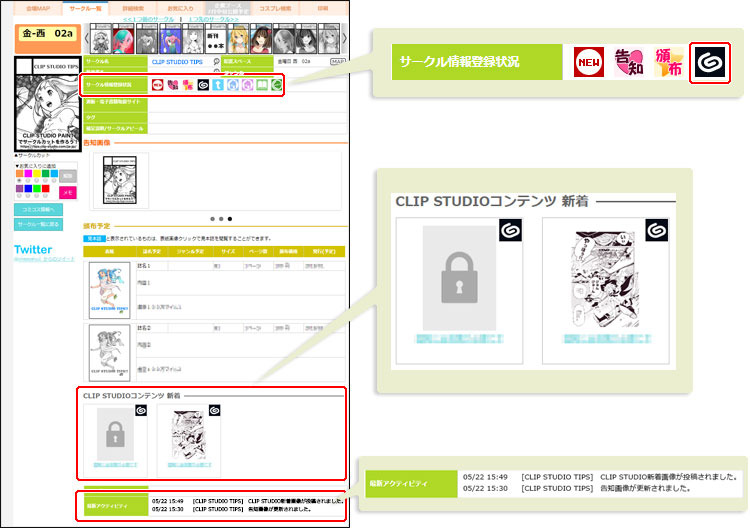750x528 pixels.
Task: Click the large circle cut image
Action: (x=48, y=104)
